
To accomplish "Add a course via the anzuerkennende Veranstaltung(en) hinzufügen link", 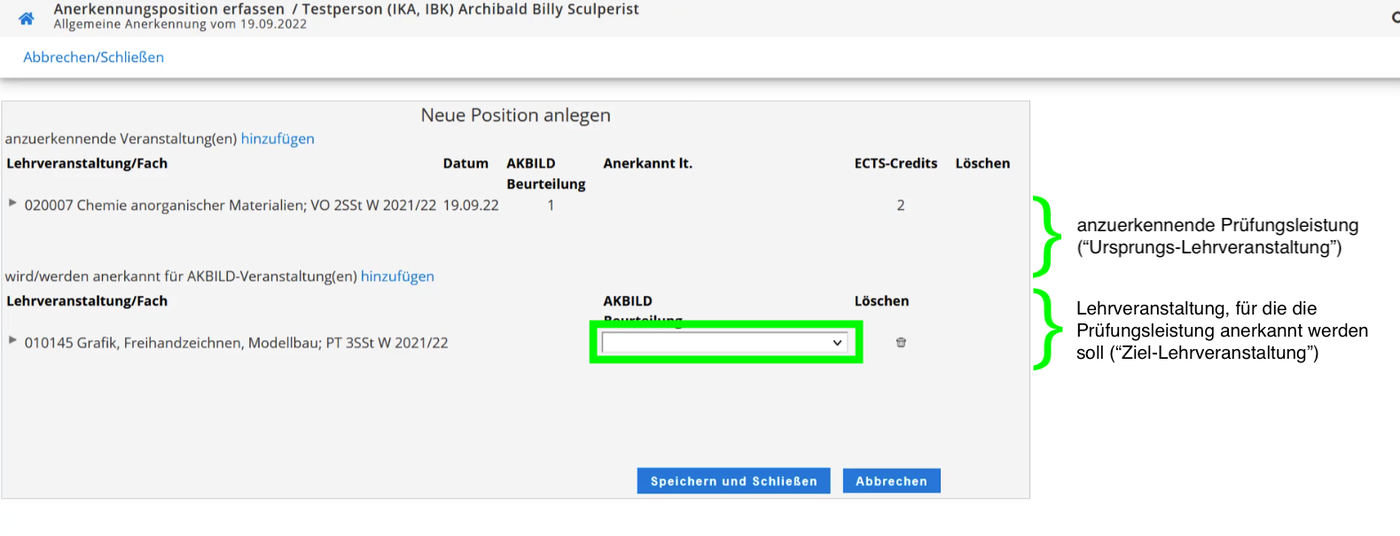I will (278, 139).
